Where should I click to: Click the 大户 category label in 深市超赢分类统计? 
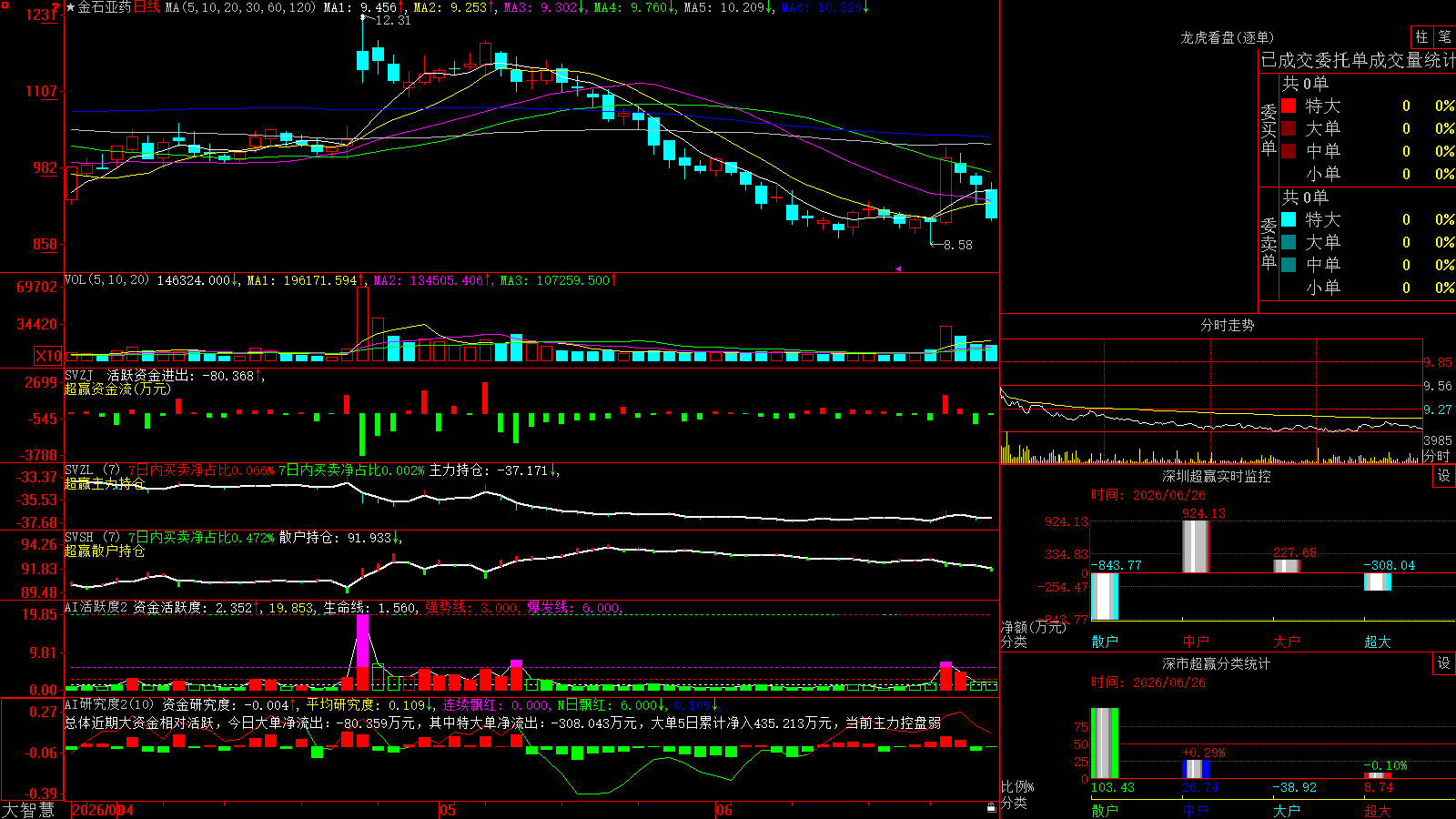(1287, 810)
